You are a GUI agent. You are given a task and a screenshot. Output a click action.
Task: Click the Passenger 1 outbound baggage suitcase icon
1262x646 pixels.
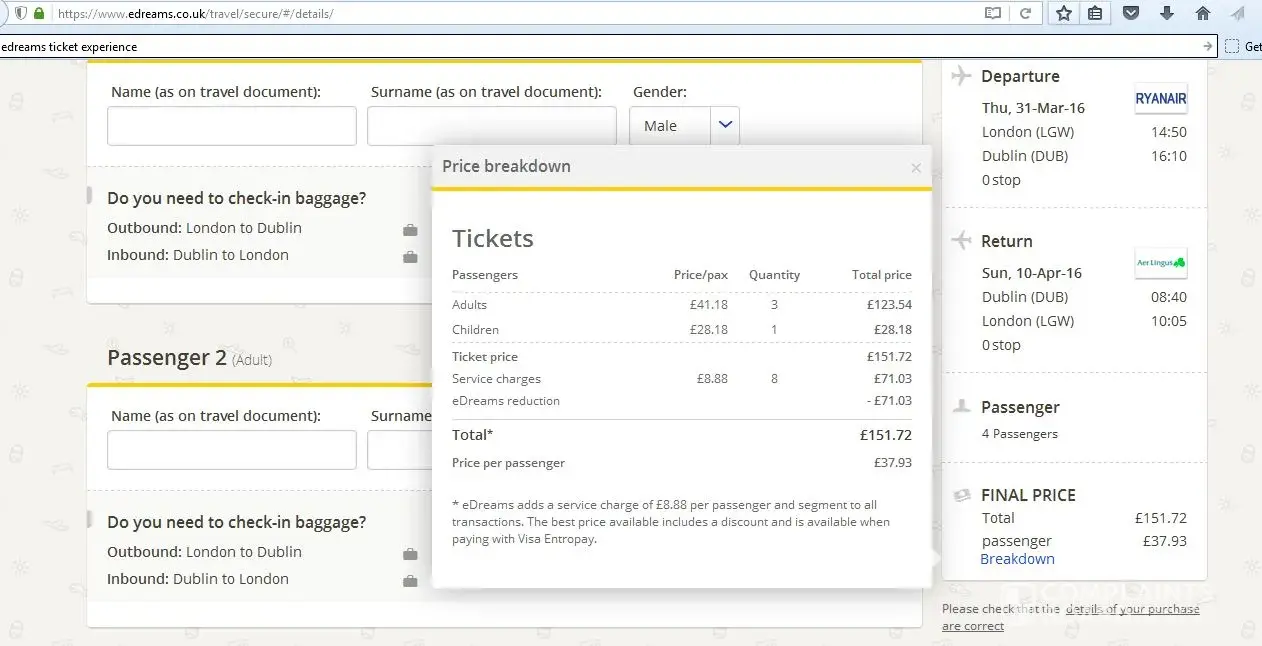pyautogui.click(x=410, y=230)
